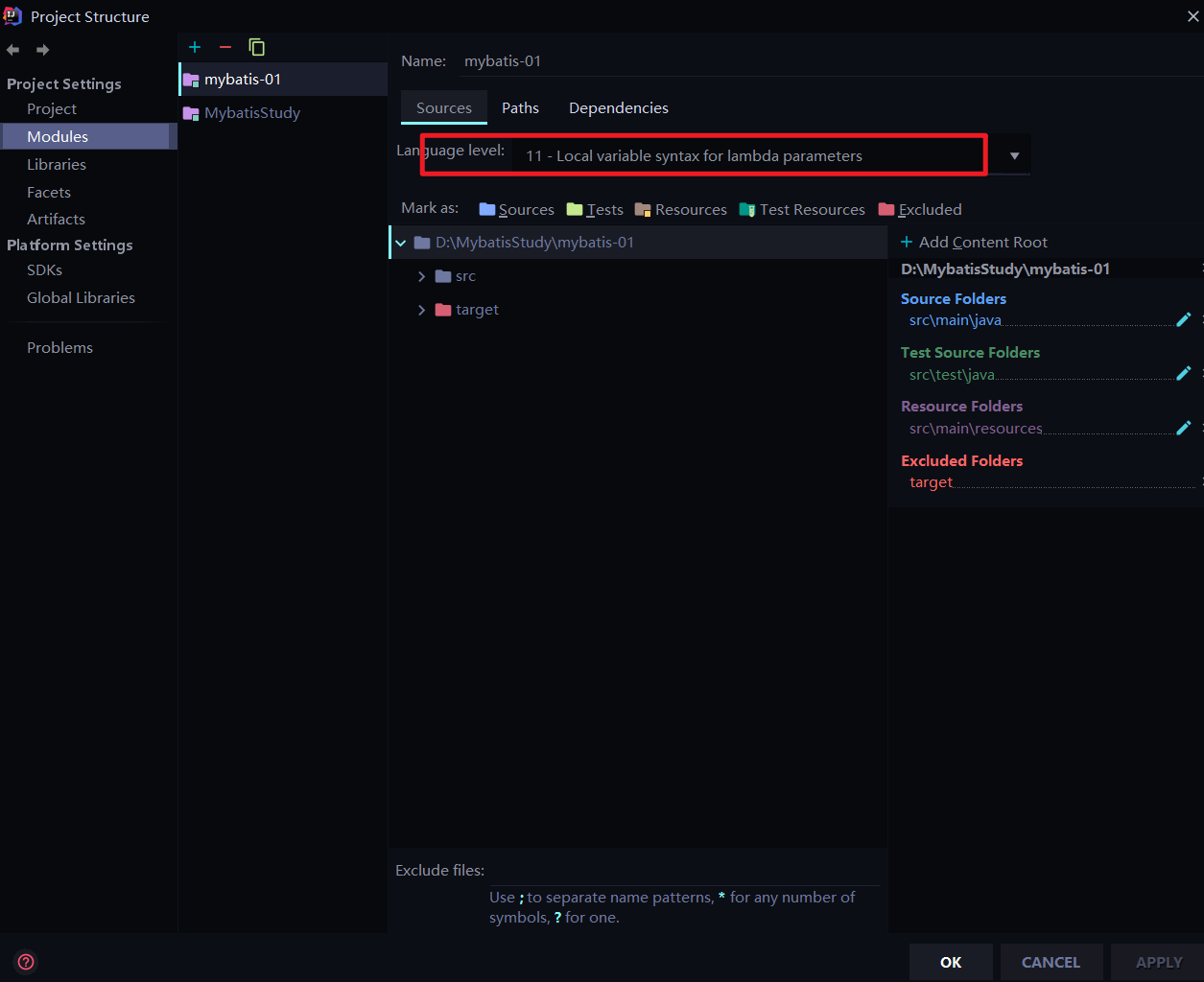Select the target folder in tree
Screen dimensions: 1204x982
click(477, 310)
